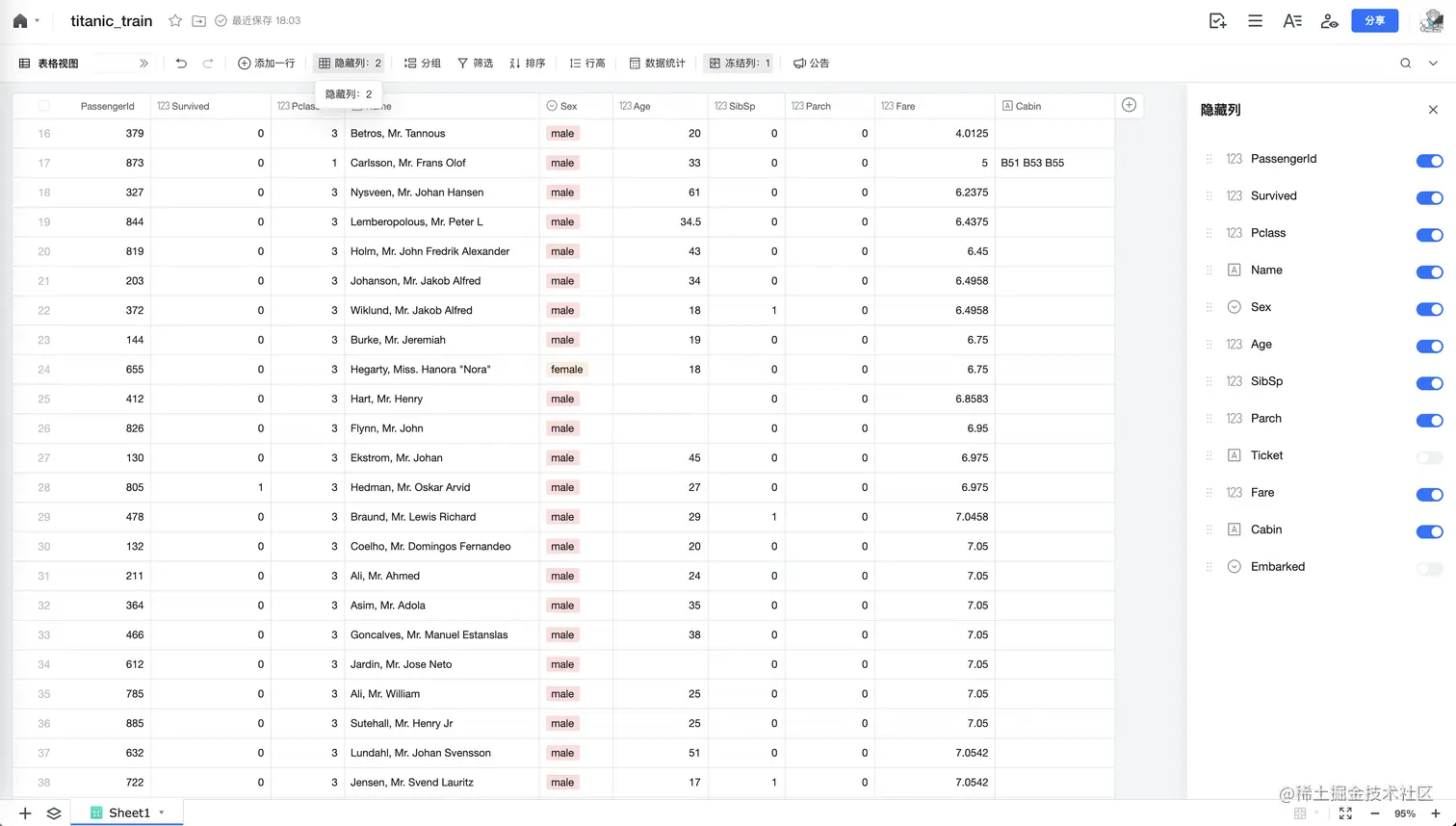Click row number 16
The width and height of the screenshot is (1456, 826).
43,134
